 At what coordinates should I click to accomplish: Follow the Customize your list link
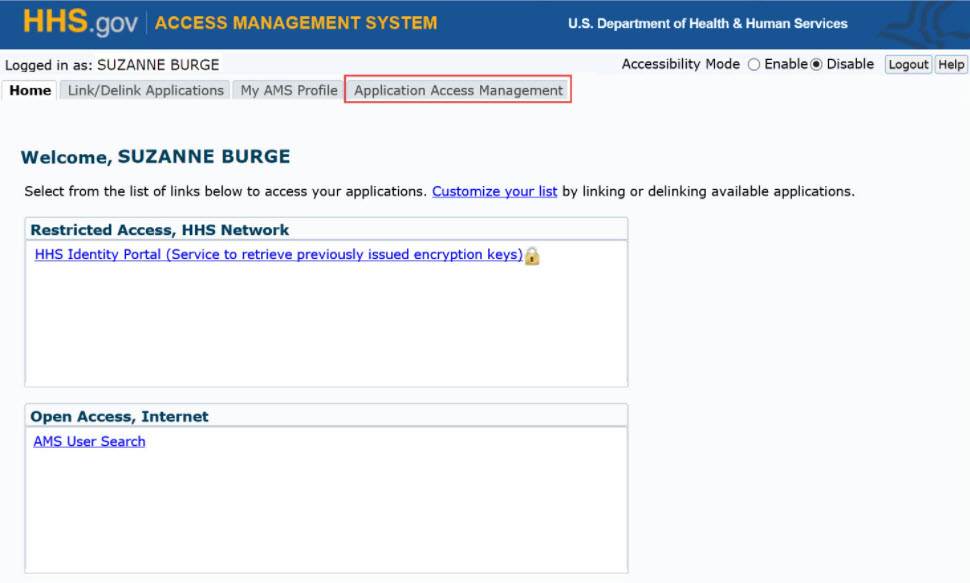point(494,191)
